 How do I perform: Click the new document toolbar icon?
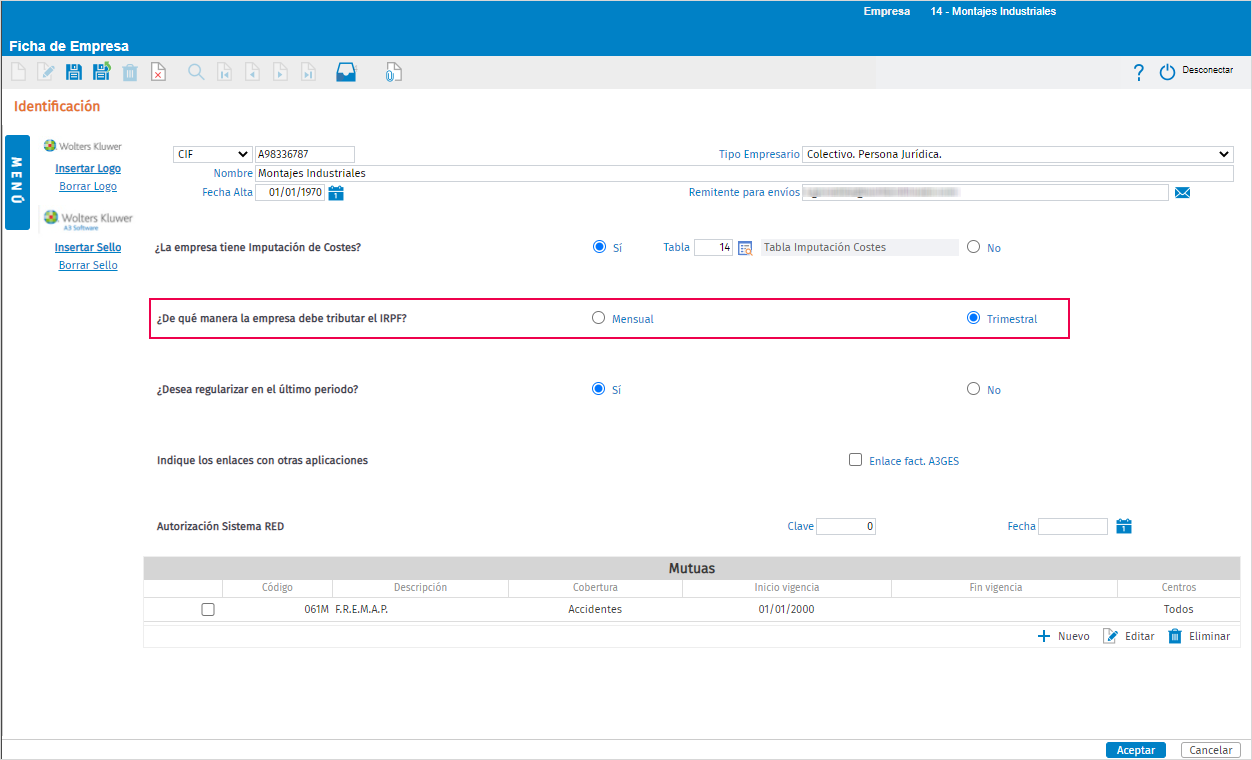point(18,72)
